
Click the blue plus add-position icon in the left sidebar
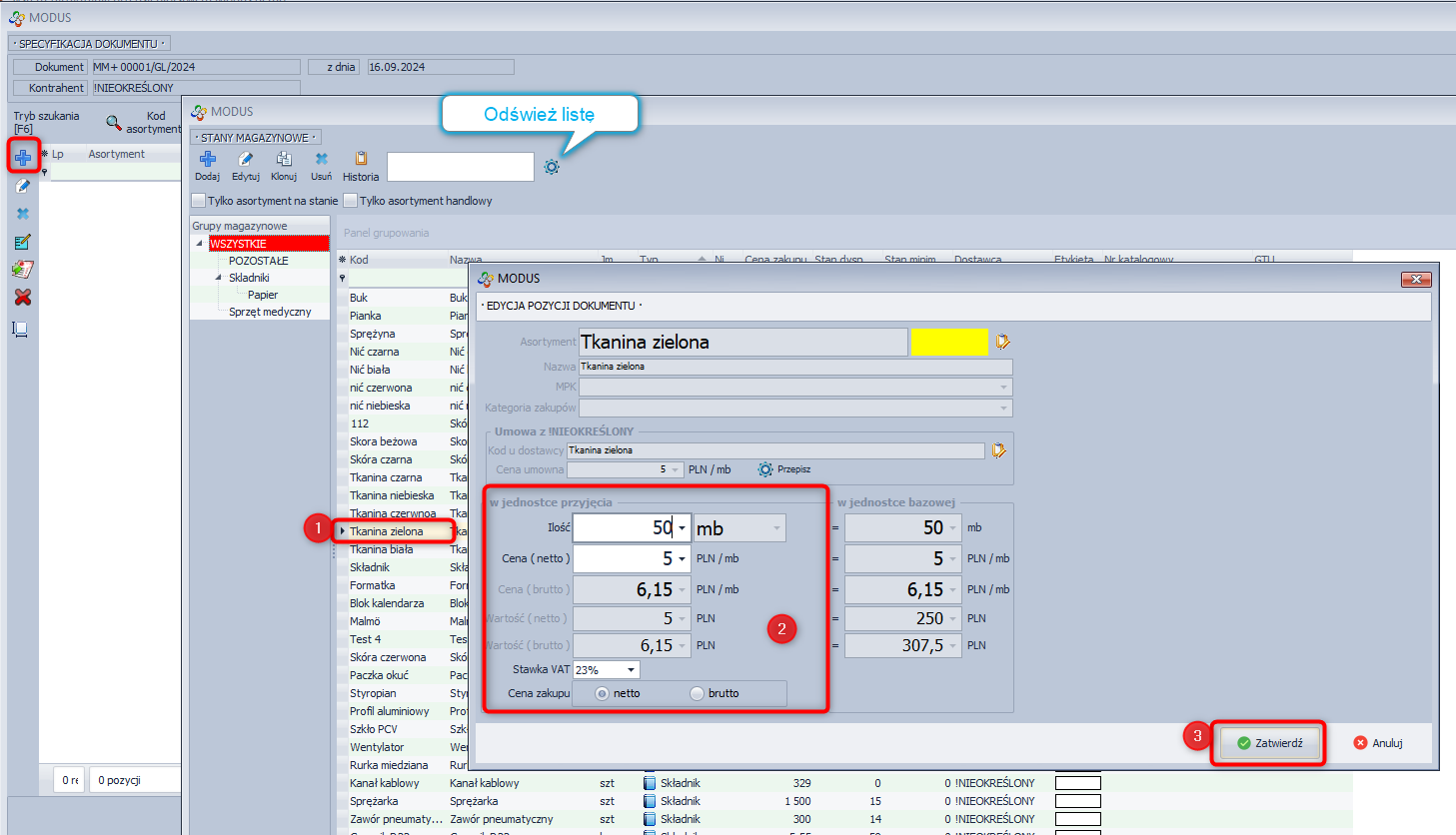click(23, 157)
